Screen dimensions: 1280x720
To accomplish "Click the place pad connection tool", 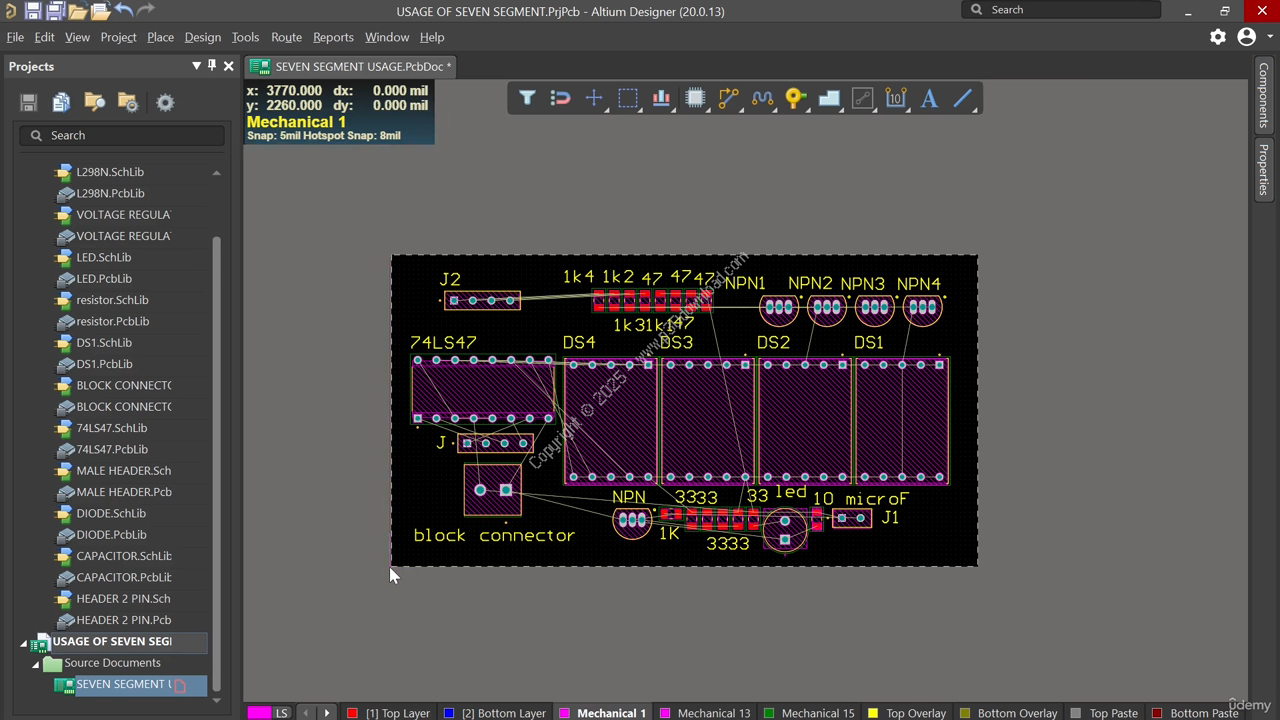I will click(862, 98).
